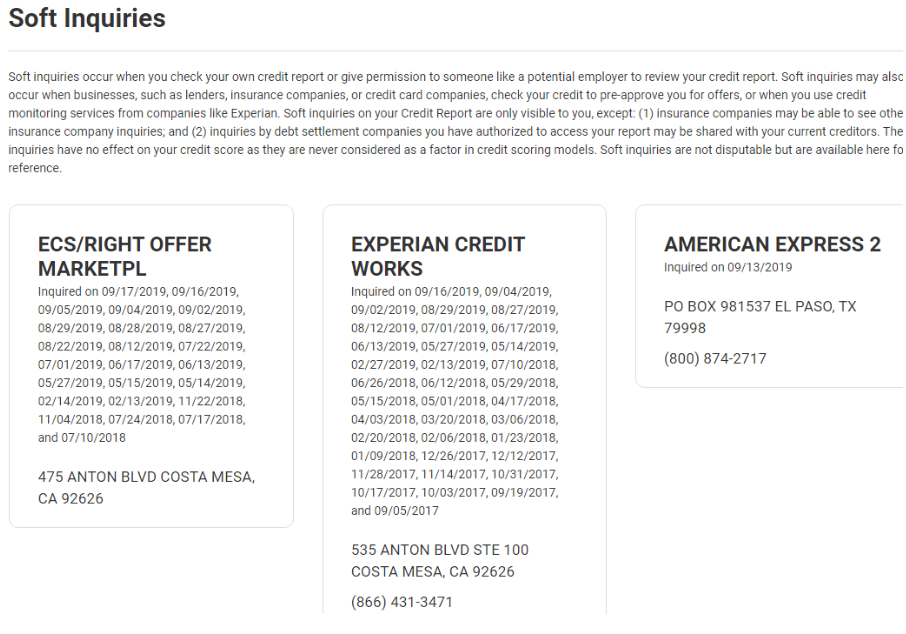Click the Soft Inquiries heading

[x=87, y=18]
